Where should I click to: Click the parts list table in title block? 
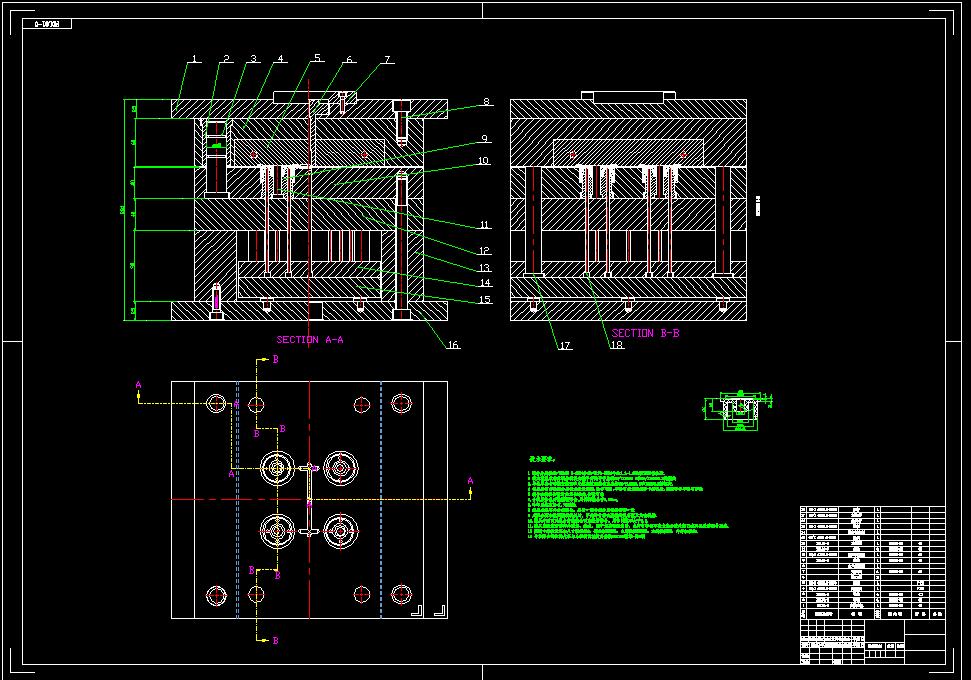pyautogui.click(x=873, y=562)
